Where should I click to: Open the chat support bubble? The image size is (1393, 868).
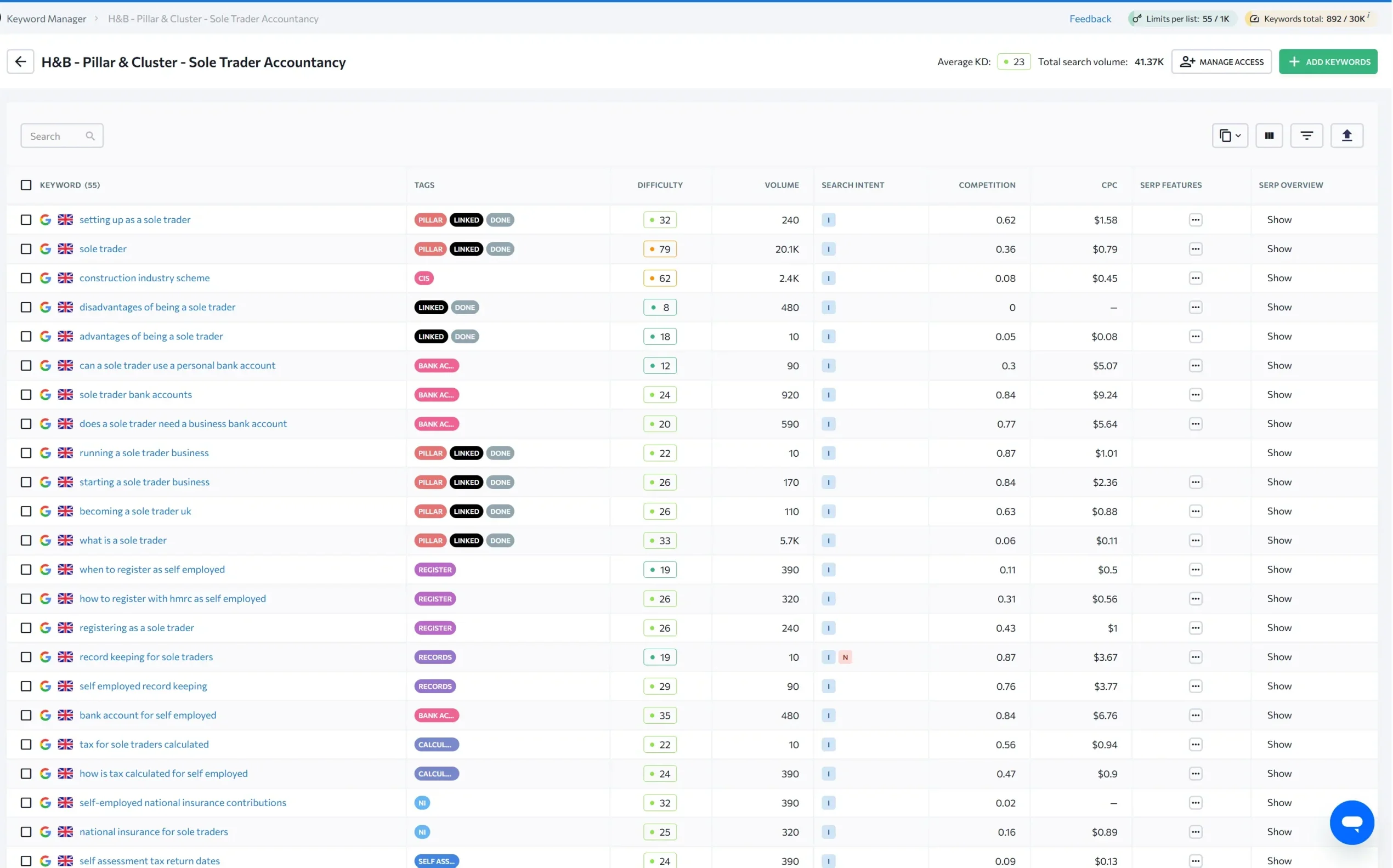point(1352,822)
